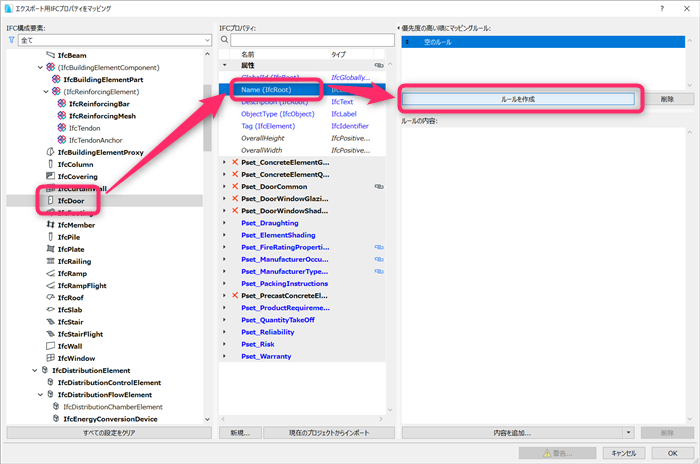Click the IfcRampFlight icon

(50, 285)
